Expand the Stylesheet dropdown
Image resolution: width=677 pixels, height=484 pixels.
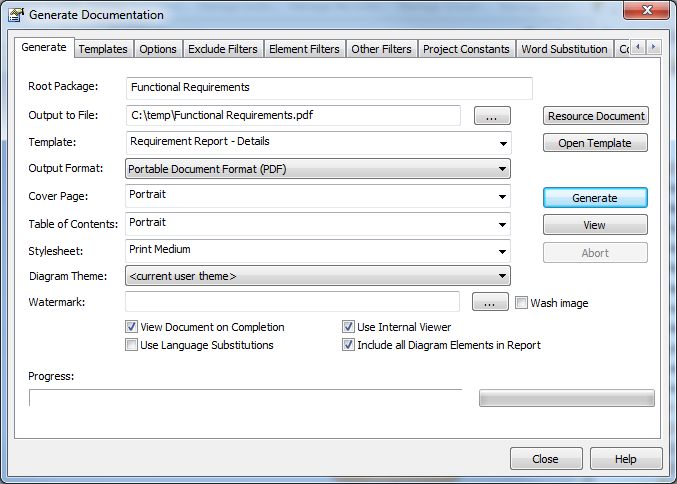click(502, 251)
